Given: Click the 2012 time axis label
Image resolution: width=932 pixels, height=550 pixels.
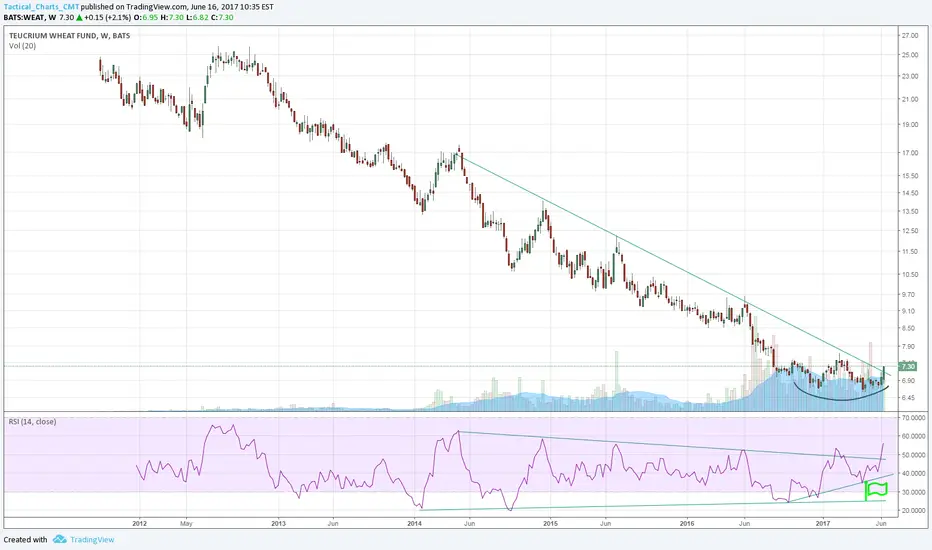Looking at the screenshot, I should tap(140, 524).
